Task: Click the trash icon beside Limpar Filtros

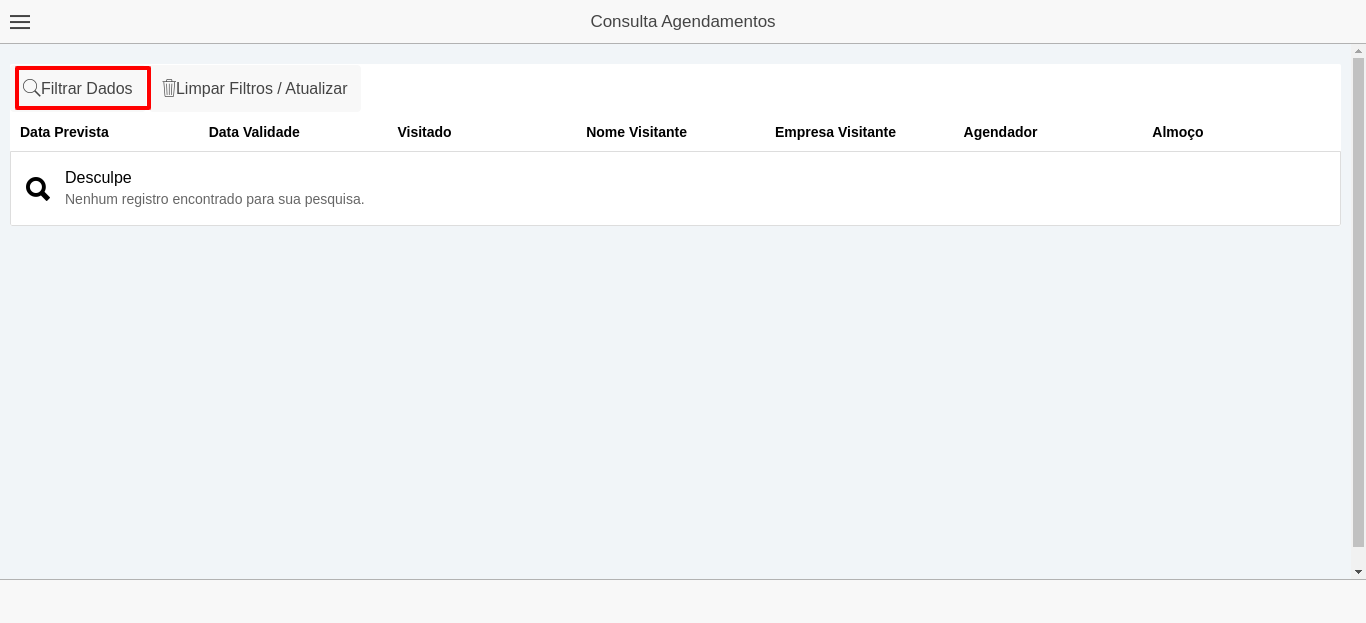Action: click(x=169, y=88)
